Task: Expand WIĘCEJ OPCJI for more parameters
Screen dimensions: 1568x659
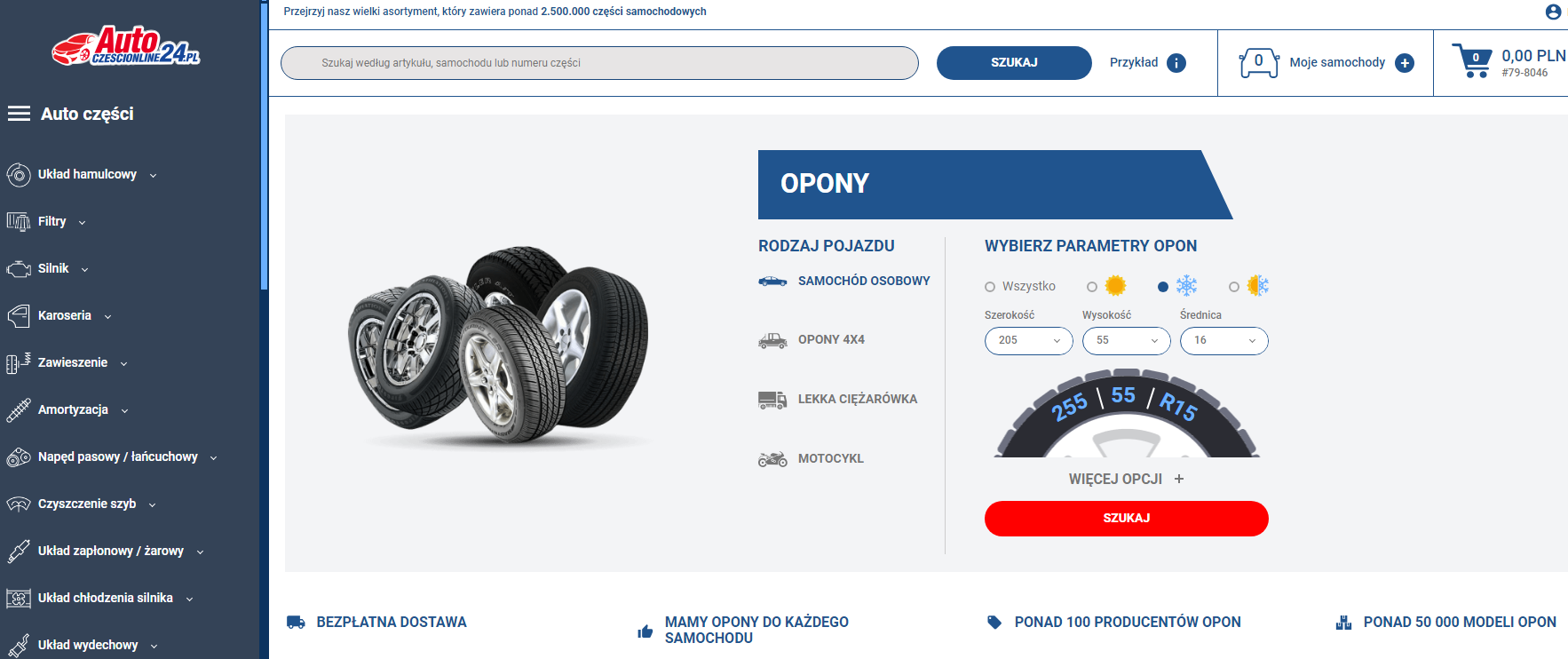Action: coord(1127,479)
